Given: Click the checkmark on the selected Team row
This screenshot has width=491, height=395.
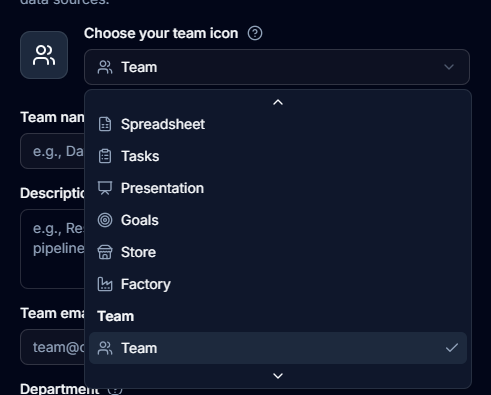Looking at the screenshot, I should pos(452,348).
